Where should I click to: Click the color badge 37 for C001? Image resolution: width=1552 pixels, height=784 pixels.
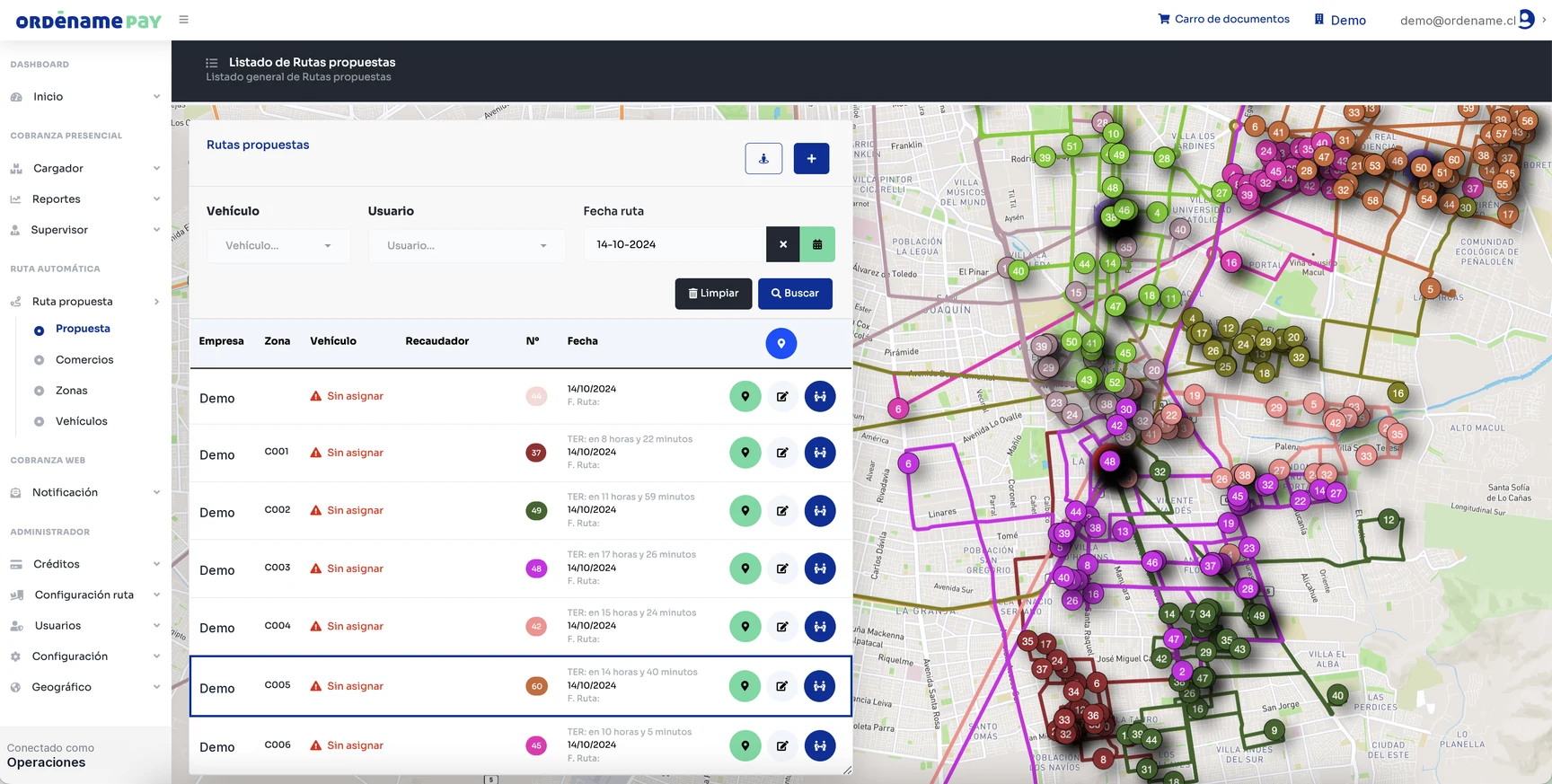(536, 453)
